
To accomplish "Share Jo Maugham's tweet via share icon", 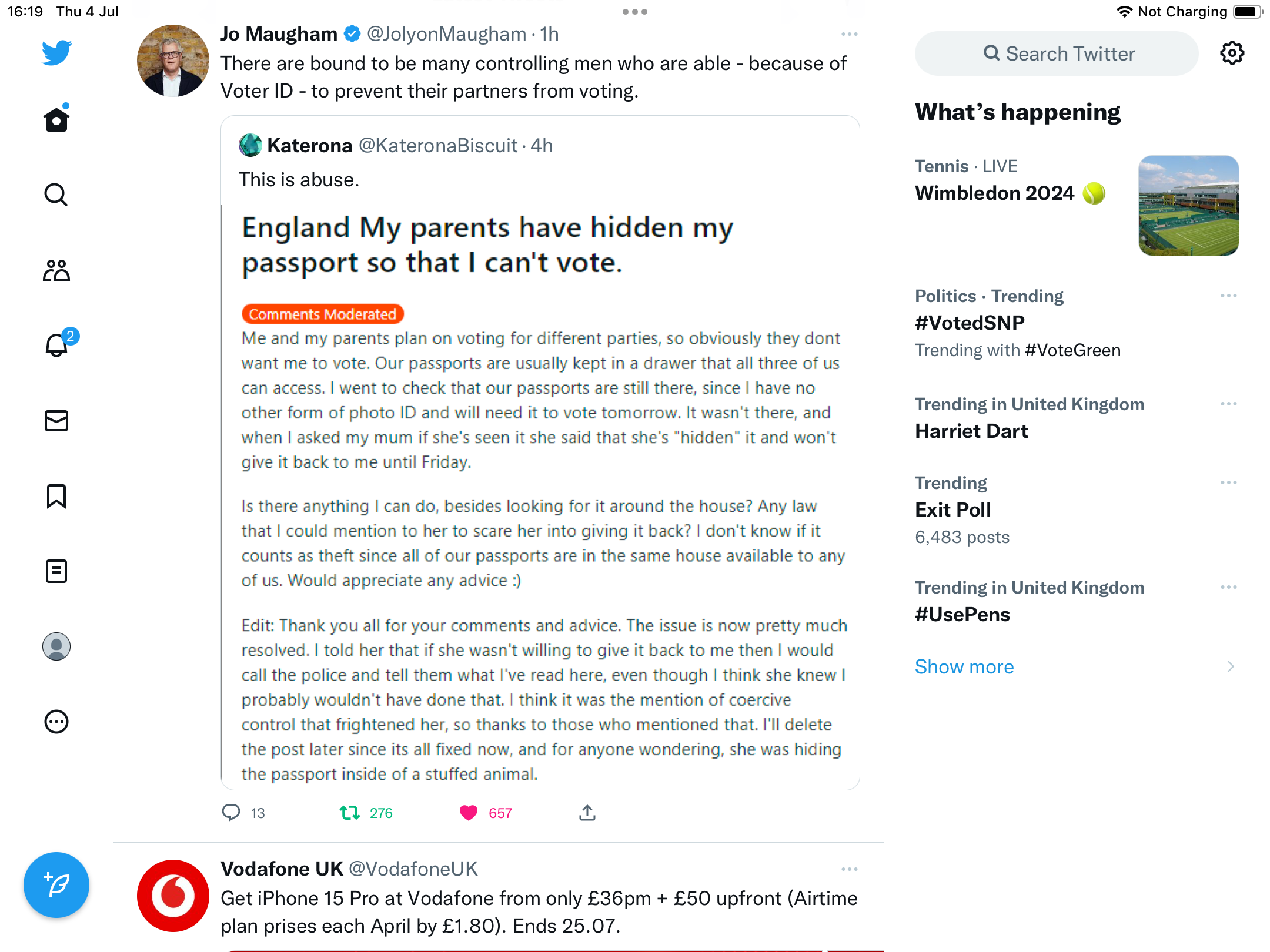I will [587, 813].
